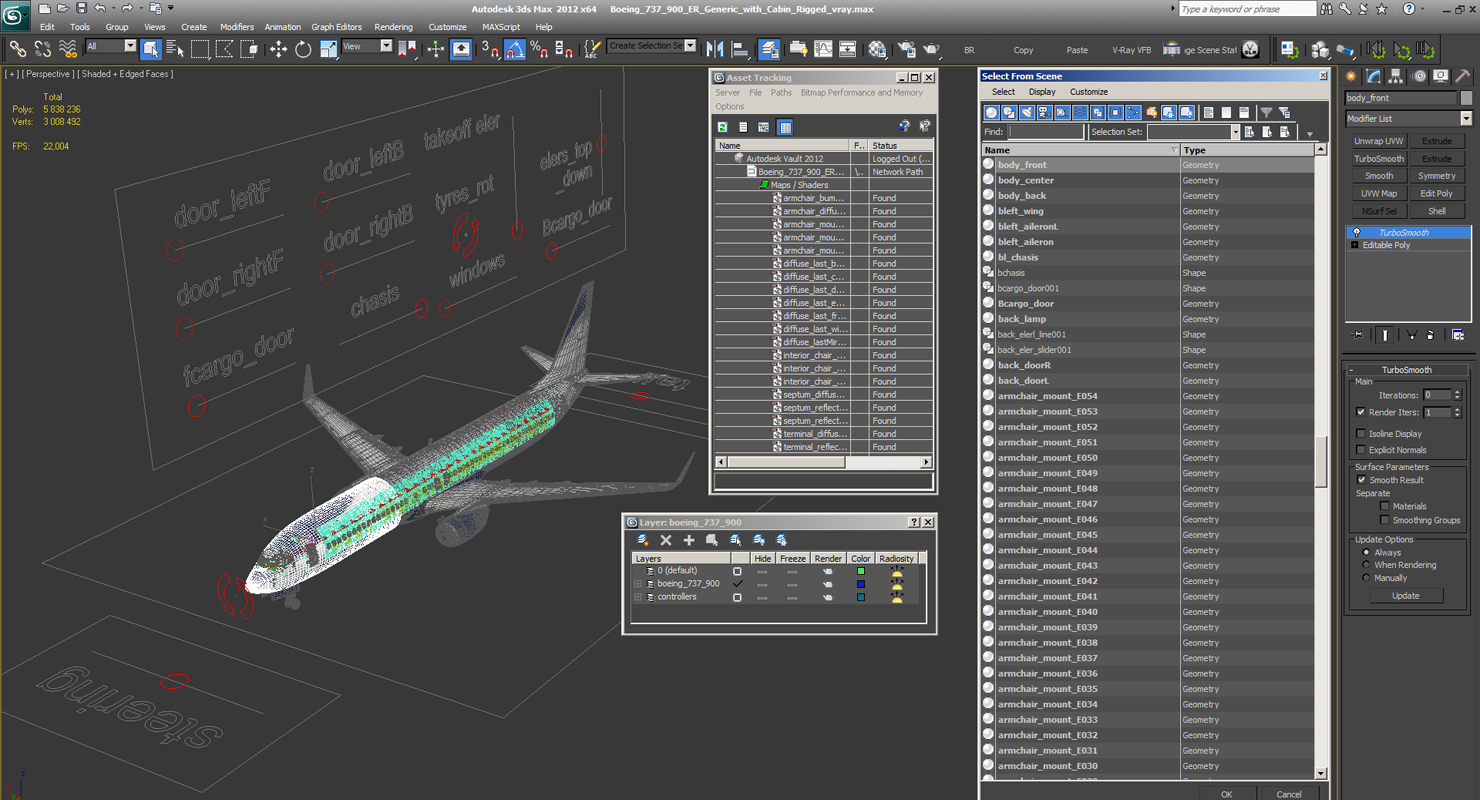Click Delete layer X icon in Layer dialog
This screenshot has height=800, width=1480.
coord(666,540)
